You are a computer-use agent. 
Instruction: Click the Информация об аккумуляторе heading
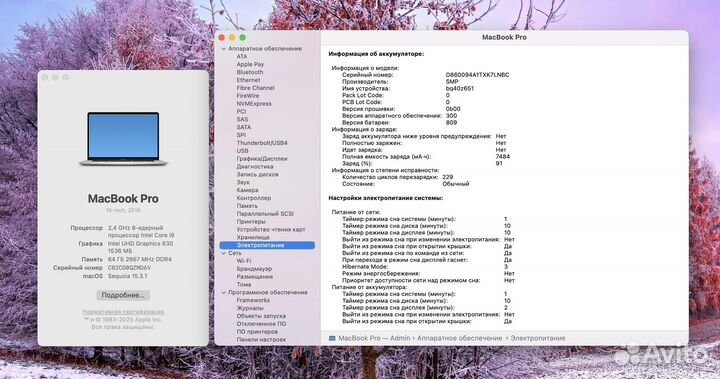376,54
